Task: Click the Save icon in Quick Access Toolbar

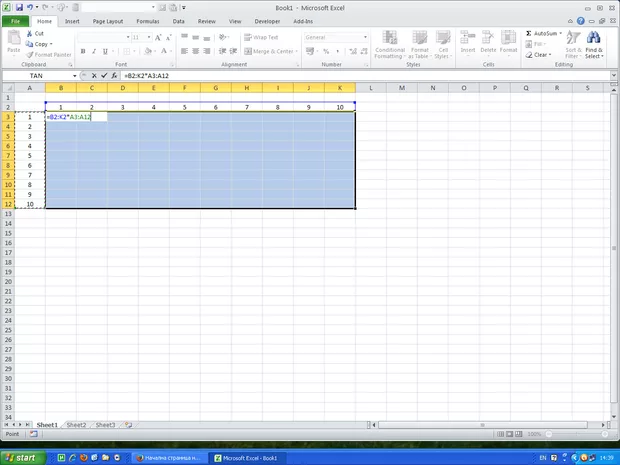Action: click(19, 7)
